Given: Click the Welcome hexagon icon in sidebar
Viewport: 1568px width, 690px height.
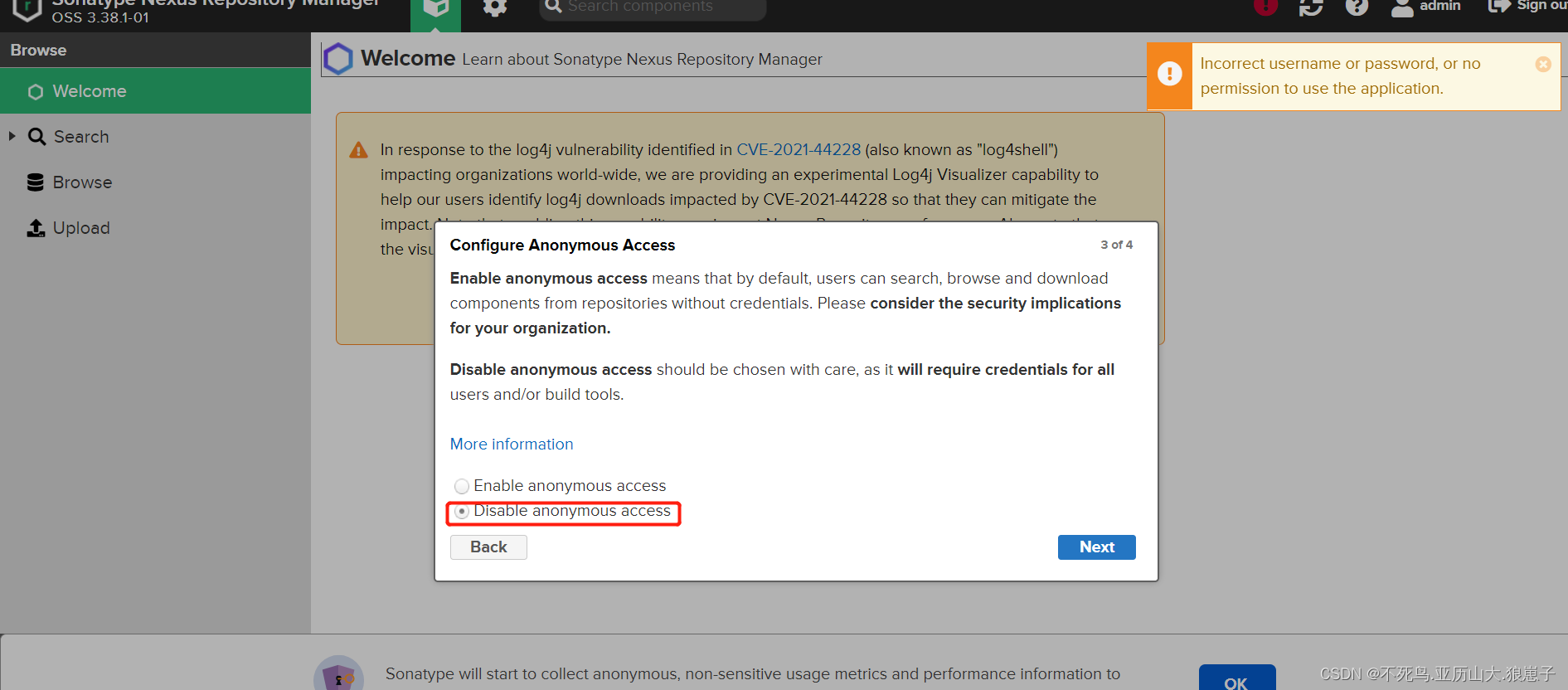Looking at the screenshot, I should click(x=36, y=92).
